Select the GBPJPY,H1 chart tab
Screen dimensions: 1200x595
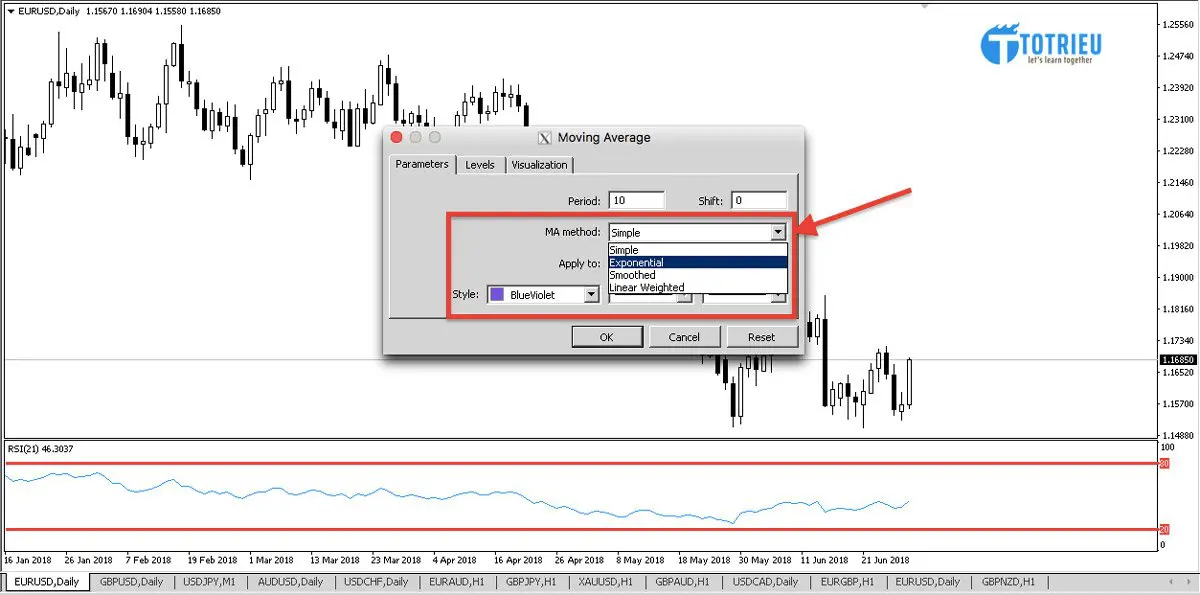click(x=532, y=581)
